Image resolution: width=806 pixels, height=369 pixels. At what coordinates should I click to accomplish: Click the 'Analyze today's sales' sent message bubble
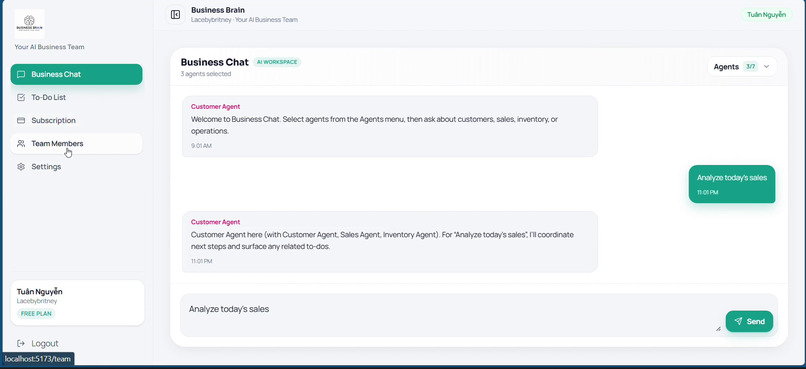click(732, 184)
